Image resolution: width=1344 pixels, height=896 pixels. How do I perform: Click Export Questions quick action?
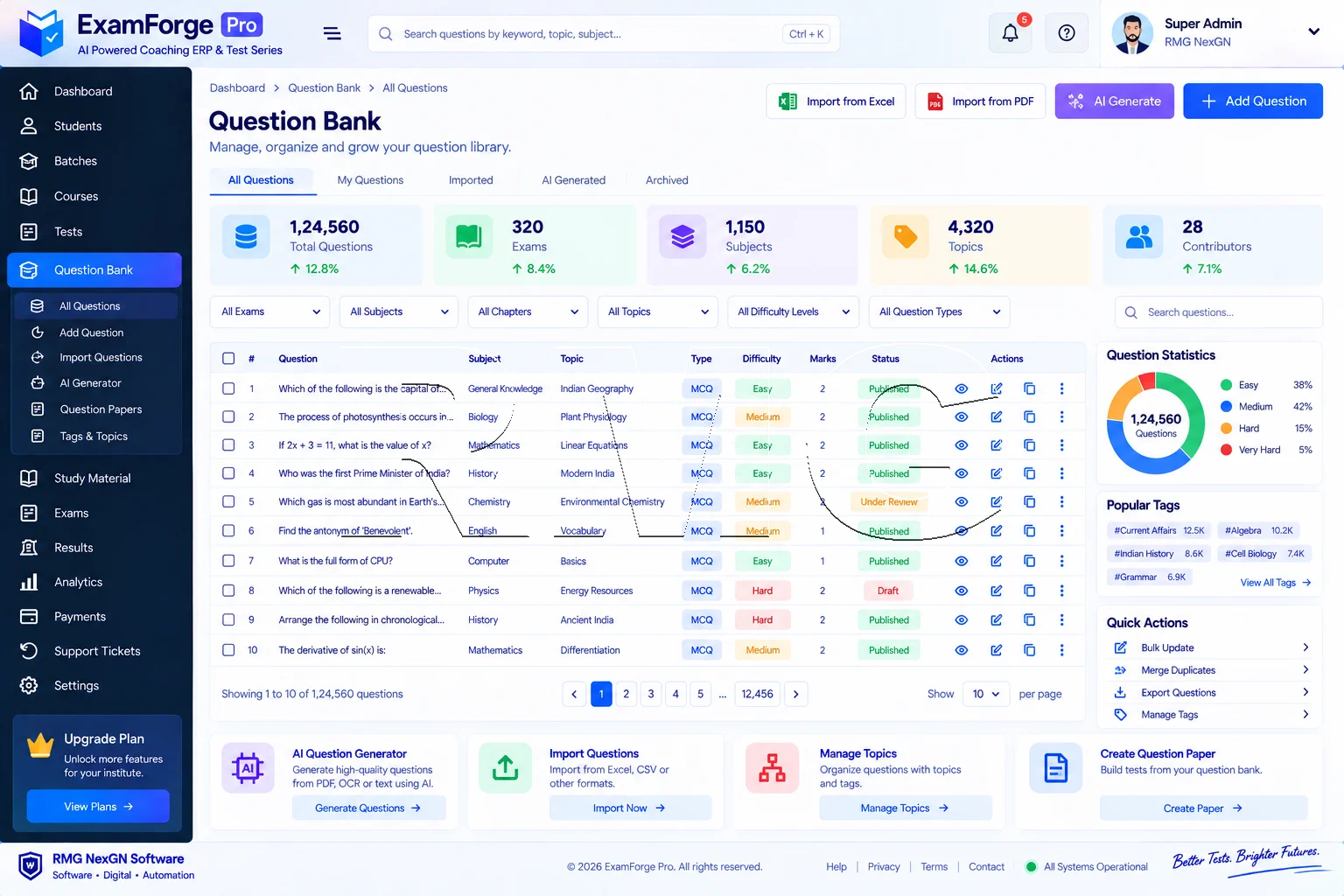click(x=1211, y=692)
